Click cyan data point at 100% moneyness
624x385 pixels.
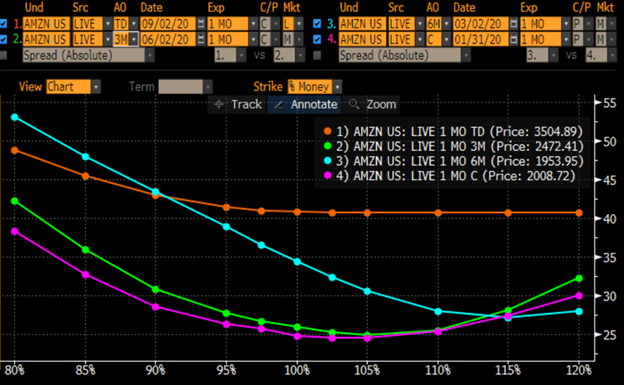point(297,262)
